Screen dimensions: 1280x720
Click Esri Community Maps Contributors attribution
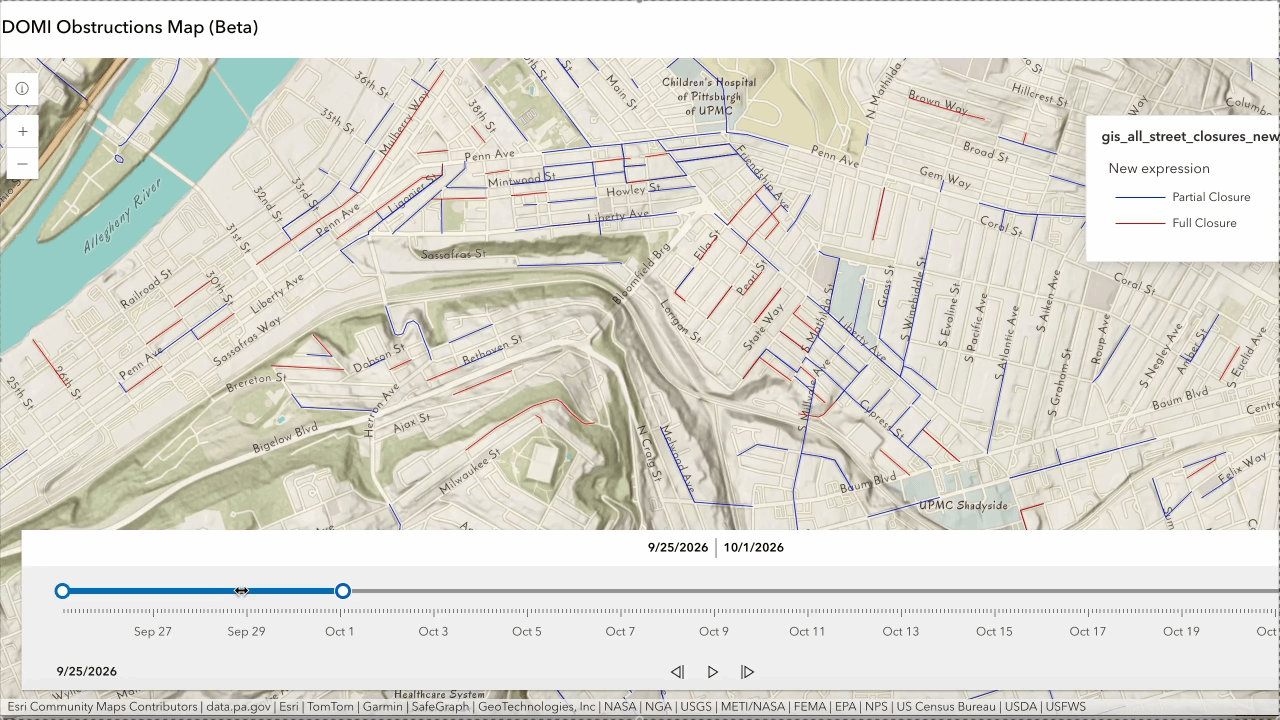tap(103, 707)
